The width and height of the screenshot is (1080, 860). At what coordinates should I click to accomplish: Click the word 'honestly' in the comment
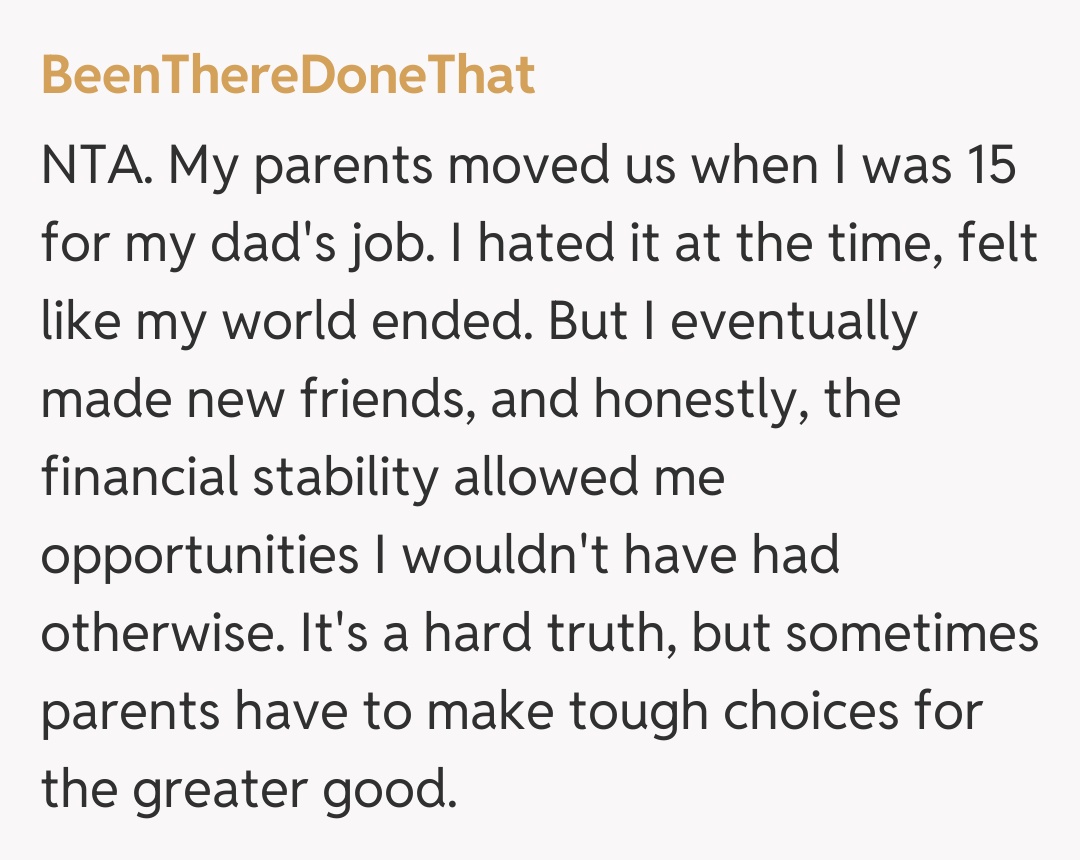tap(702, 402)
